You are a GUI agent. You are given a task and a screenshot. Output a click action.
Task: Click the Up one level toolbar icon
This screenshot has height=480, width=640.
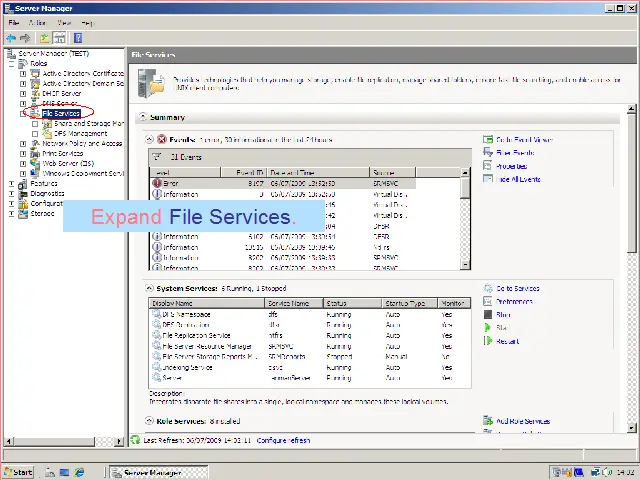point(44,38)
